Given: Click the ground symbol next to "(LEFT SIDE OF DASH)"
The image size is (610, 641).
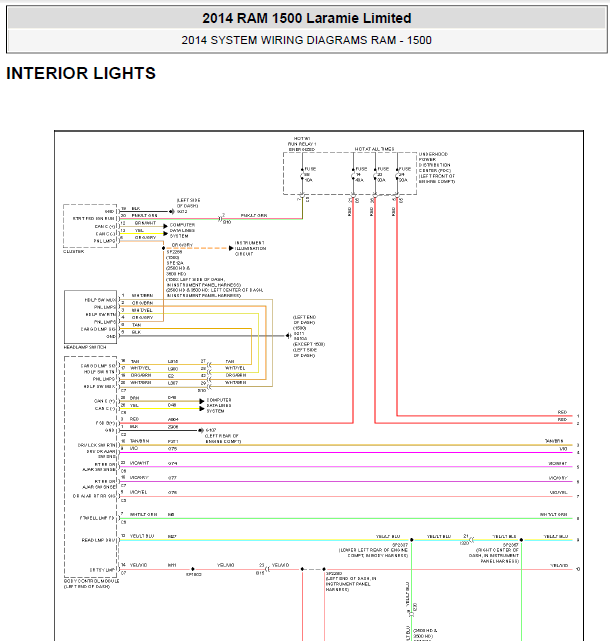Looking at the screenshot, I should pos(172,211).
